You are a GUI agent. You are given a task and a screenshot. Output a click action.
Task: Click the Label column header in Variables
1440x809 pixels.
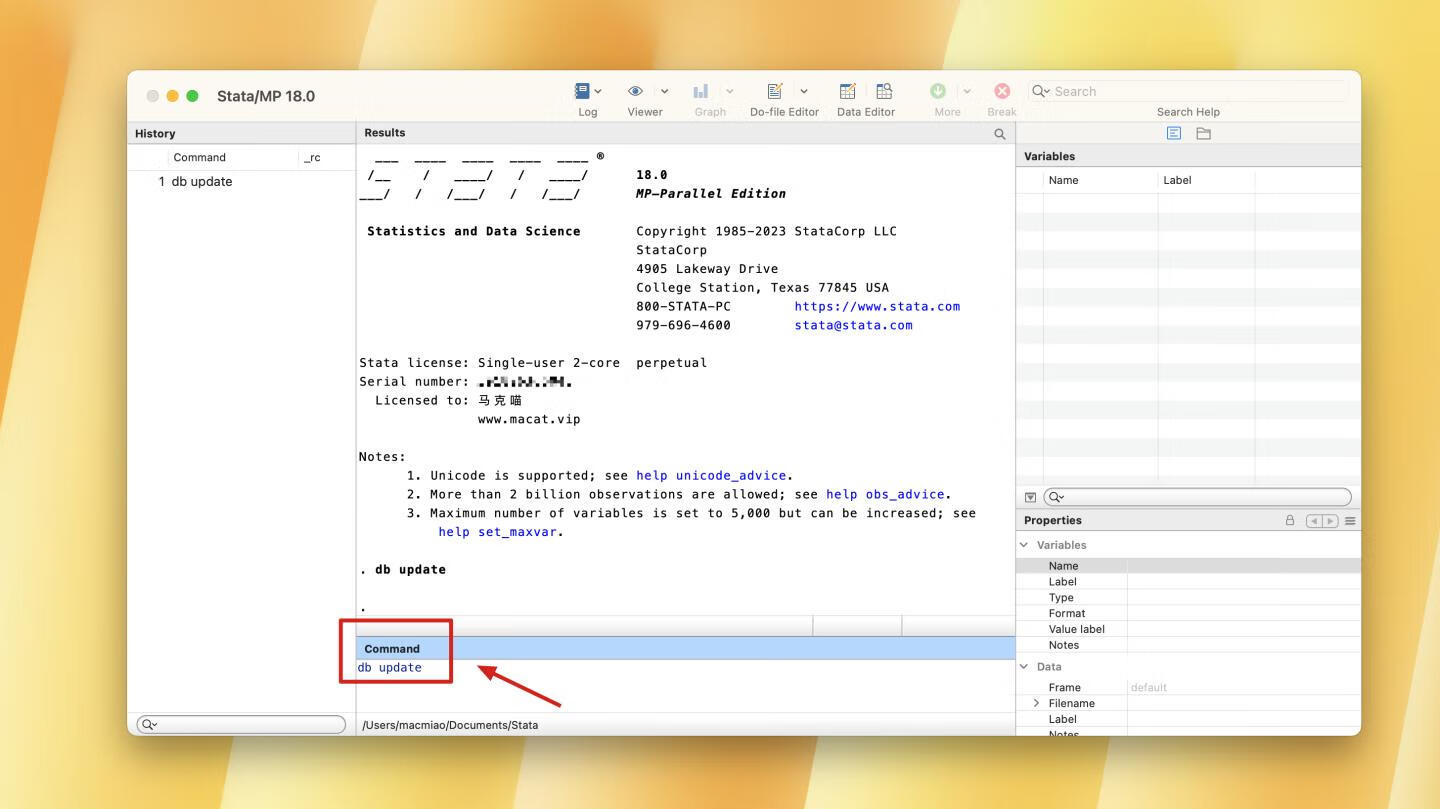pos(1177,180)
